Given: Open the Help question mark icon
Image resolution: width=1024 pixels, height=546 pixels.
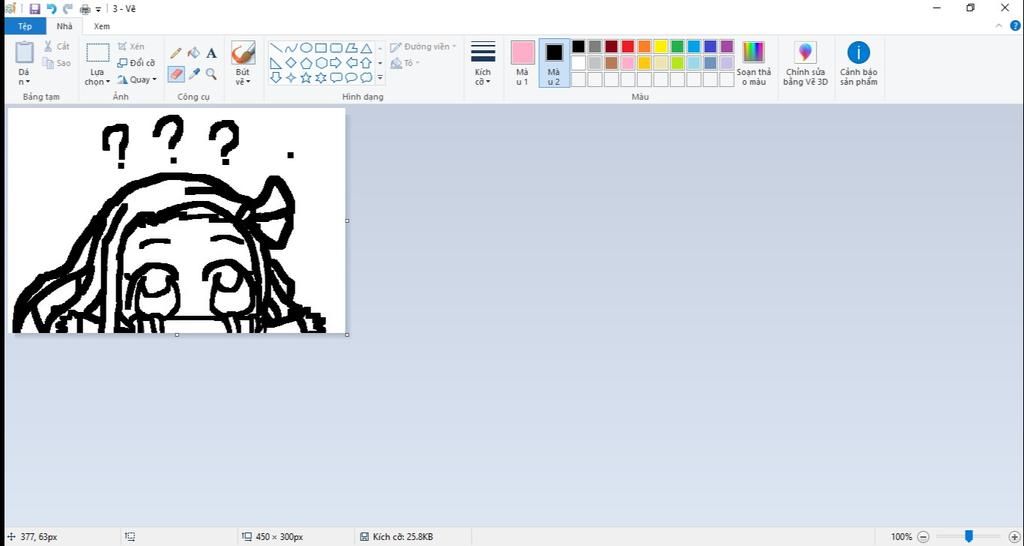Looking at the screenshot, I should [1015, 26].
